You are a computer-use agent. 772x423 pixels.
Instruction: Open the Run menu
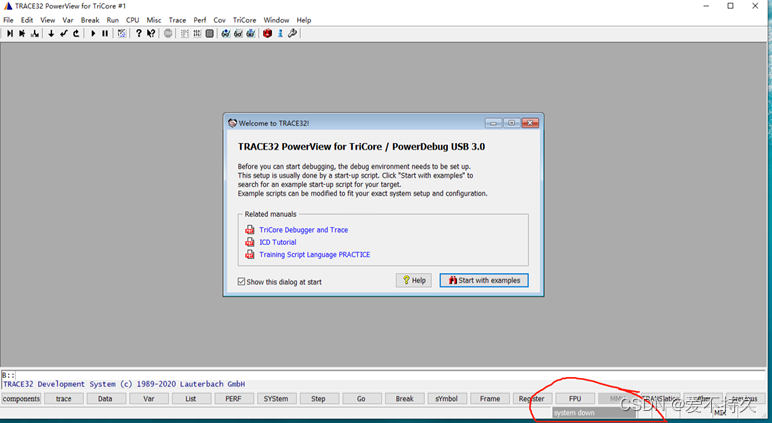pos(113,20)
